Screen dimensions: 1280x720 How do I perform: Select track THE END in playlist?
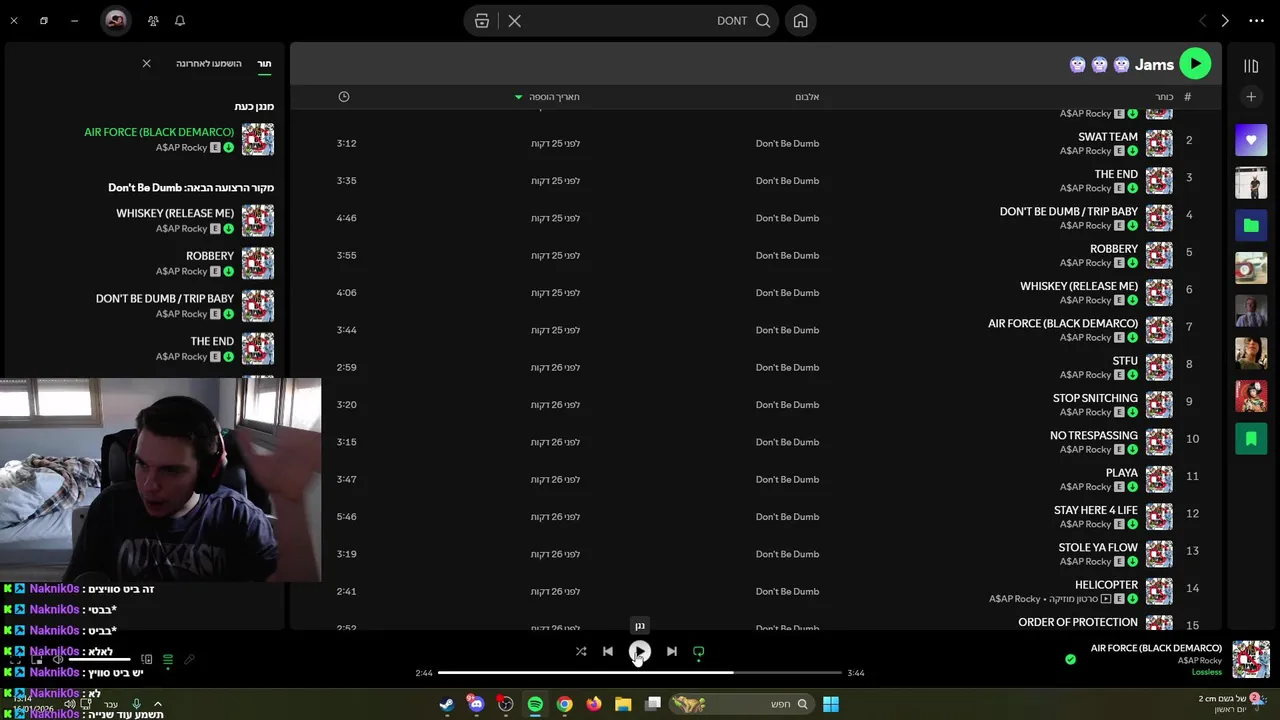click(1116, 174)
